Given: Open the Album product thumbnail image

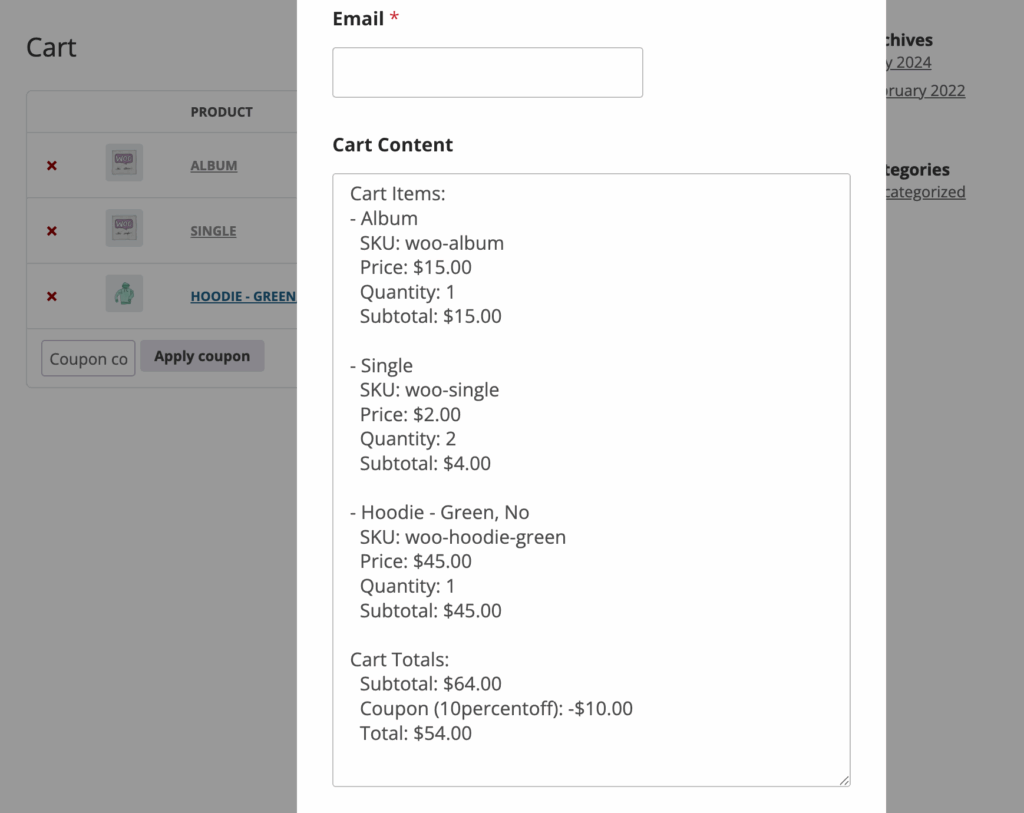Looking at the screenshot, I should point(124,163).
